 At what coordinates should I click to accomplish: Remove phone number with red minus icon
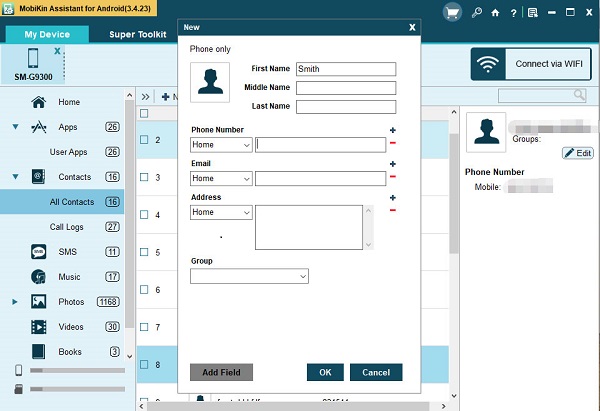(392, 144)
